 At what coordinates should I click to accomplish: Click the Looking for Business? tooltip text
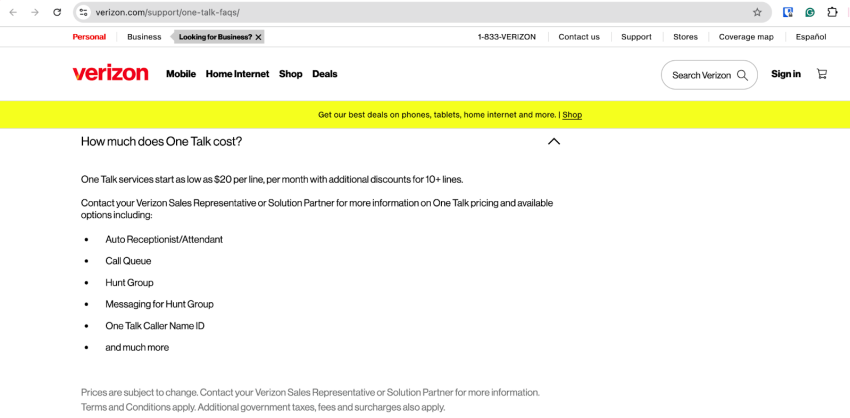coord(215,37)
